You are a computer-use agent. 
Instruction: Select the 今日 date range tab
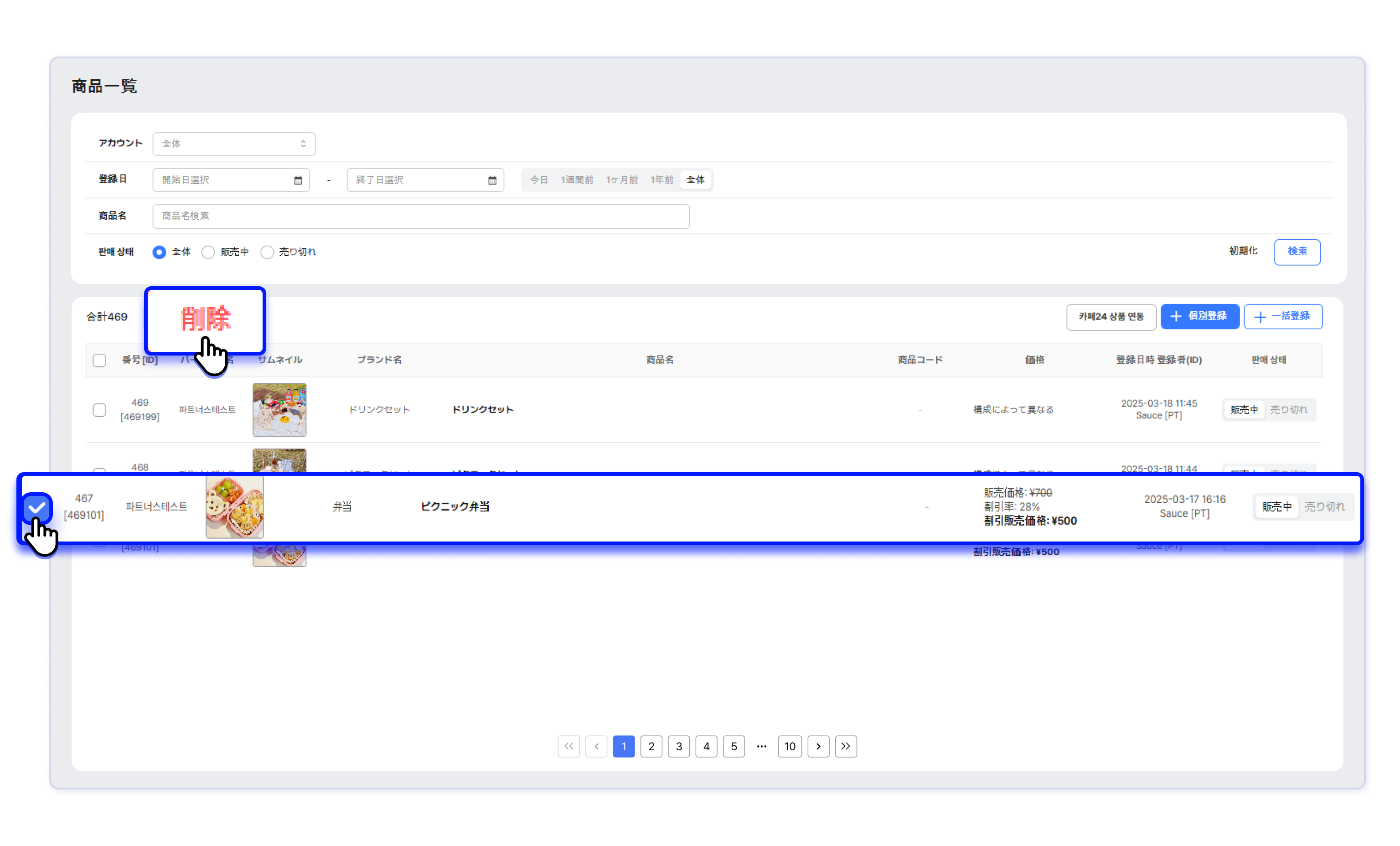tap(538, 180)
